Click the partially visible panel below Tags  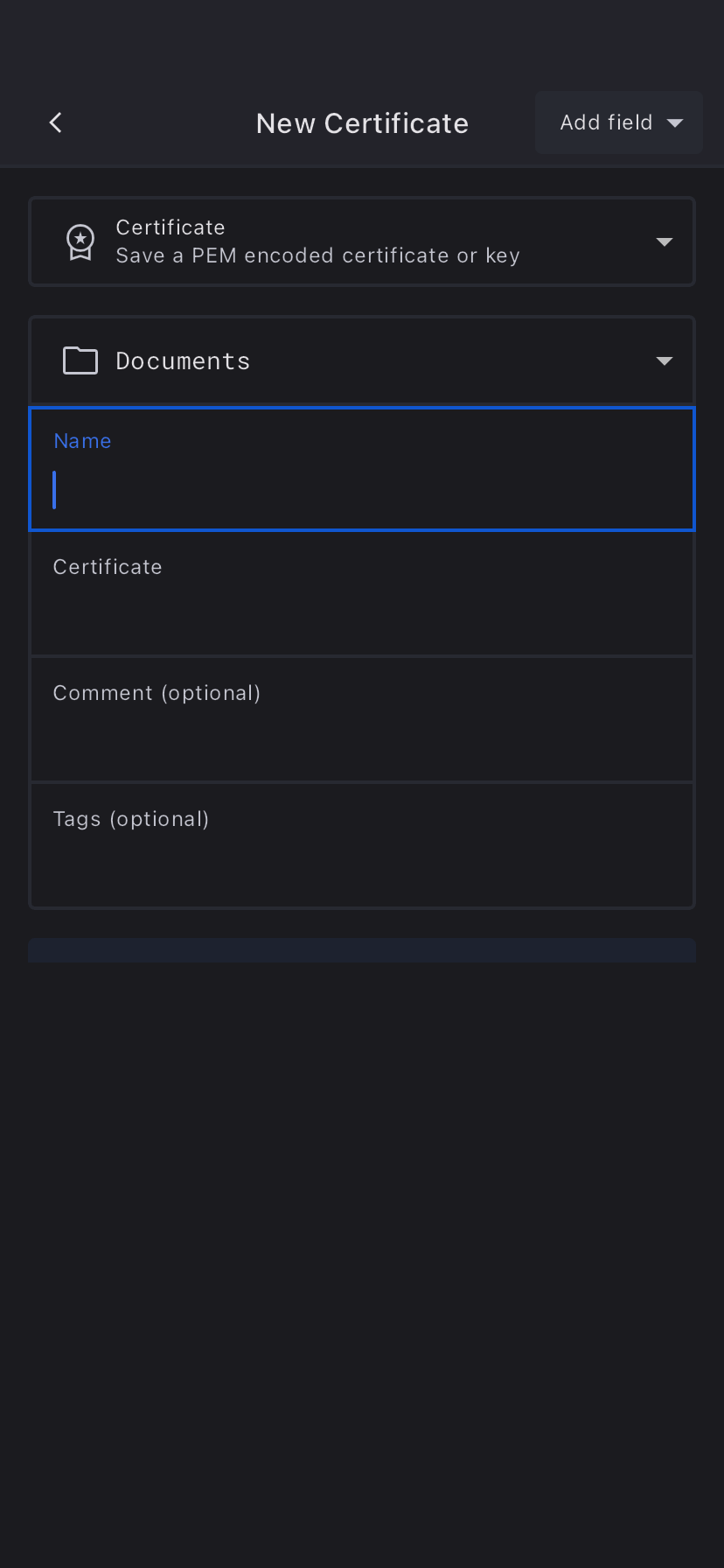362,951
